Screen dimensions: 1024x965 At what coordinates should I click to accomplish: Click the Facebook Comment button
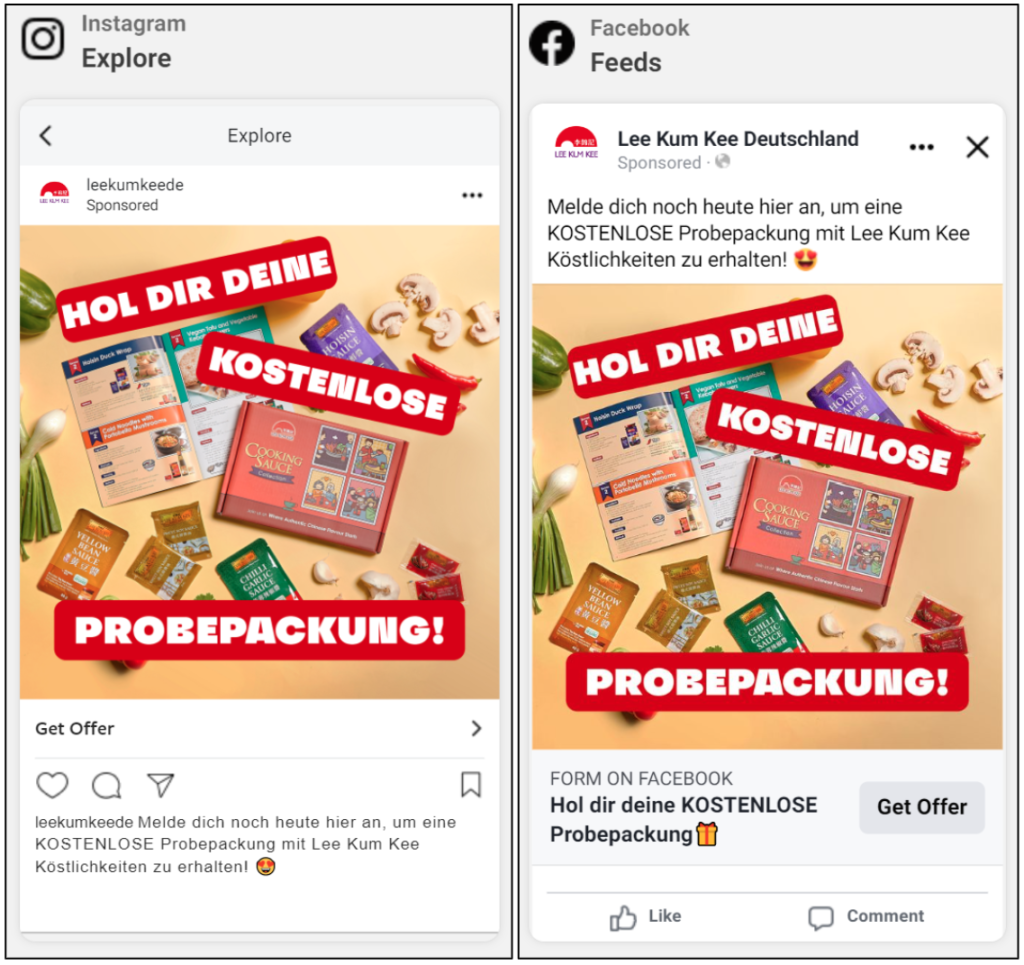click(866, 917)
